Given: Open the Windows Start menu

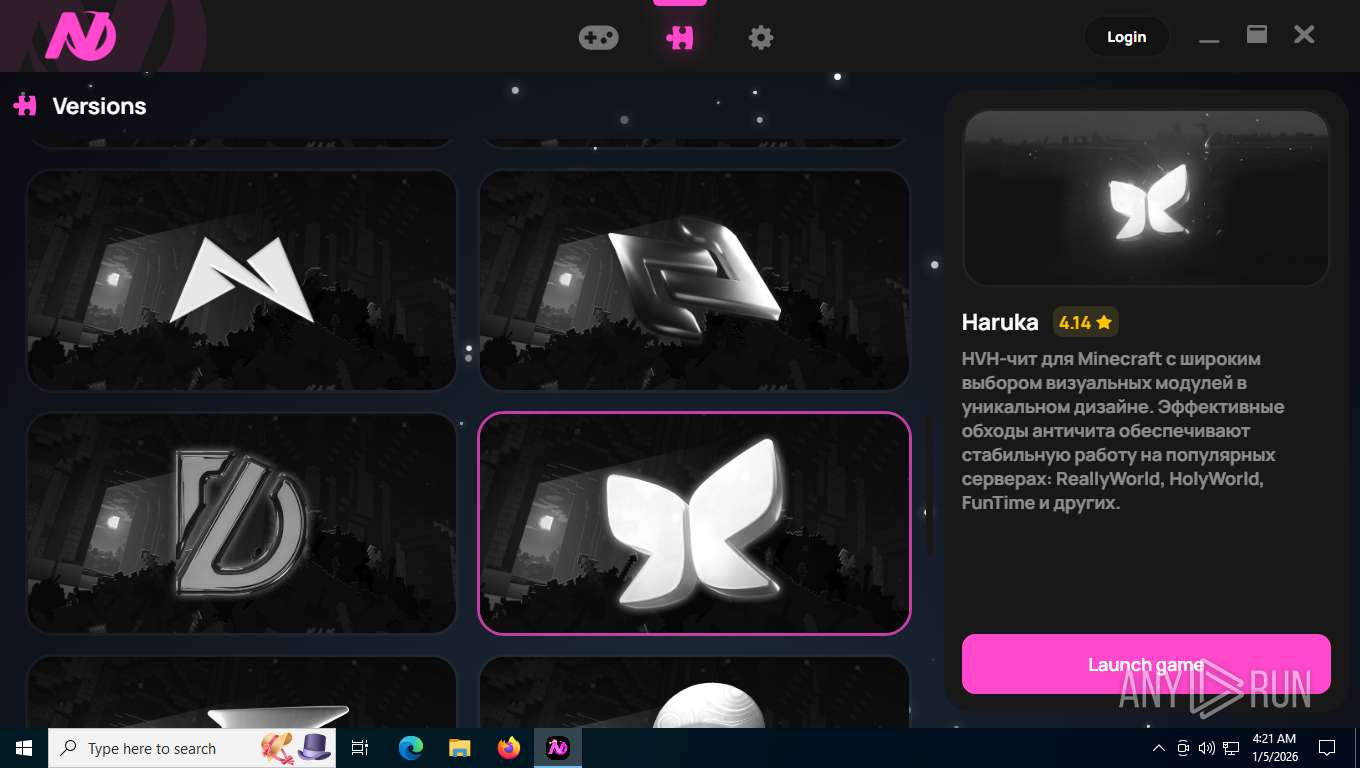Looking at the screenshot, I should tap(24, 748).
